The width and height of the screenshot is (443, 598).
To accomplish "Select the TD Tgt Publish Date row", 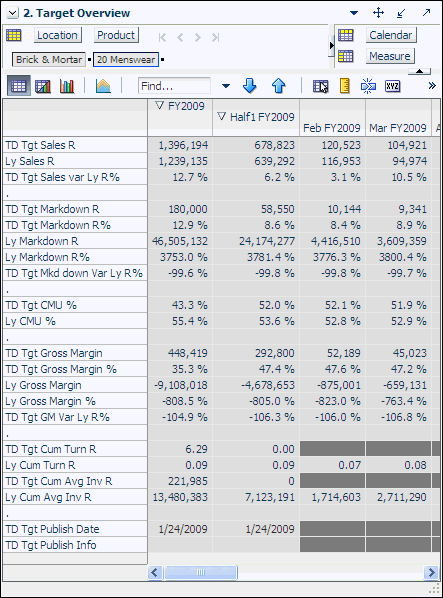I will 75,529.
